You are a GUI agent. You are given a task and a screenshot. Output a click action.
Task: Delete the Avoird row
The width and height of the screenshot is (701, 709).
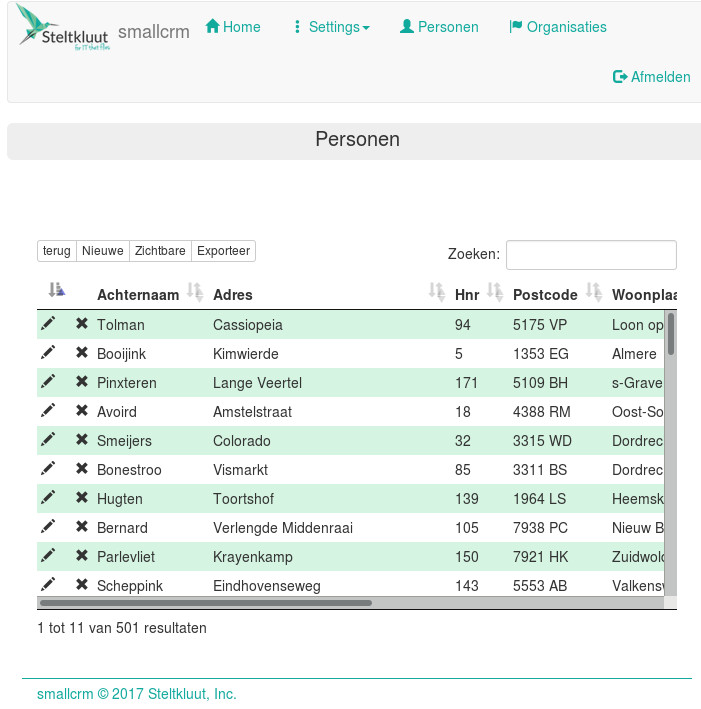82,411
